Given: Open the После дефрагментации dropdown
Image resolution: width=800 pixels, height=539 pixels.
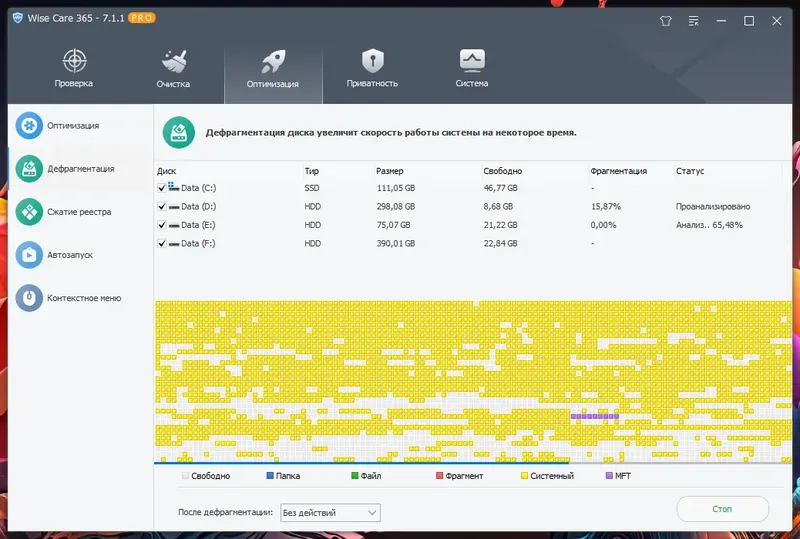Looking at the screenshot, I should 330,513.
